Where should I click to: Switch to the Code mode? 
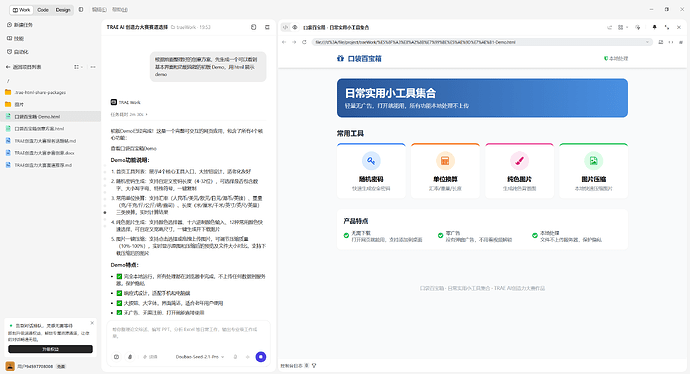(43, 10)
